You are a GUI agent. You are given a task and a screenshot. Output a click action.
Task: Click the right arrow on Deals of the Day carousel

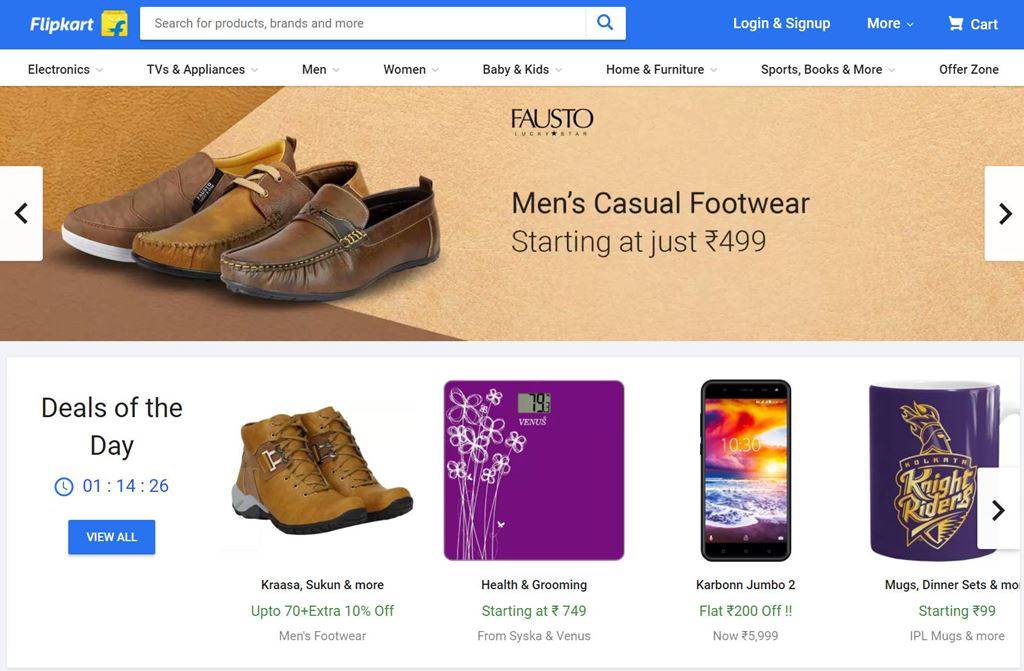click(x=998, y=510)
